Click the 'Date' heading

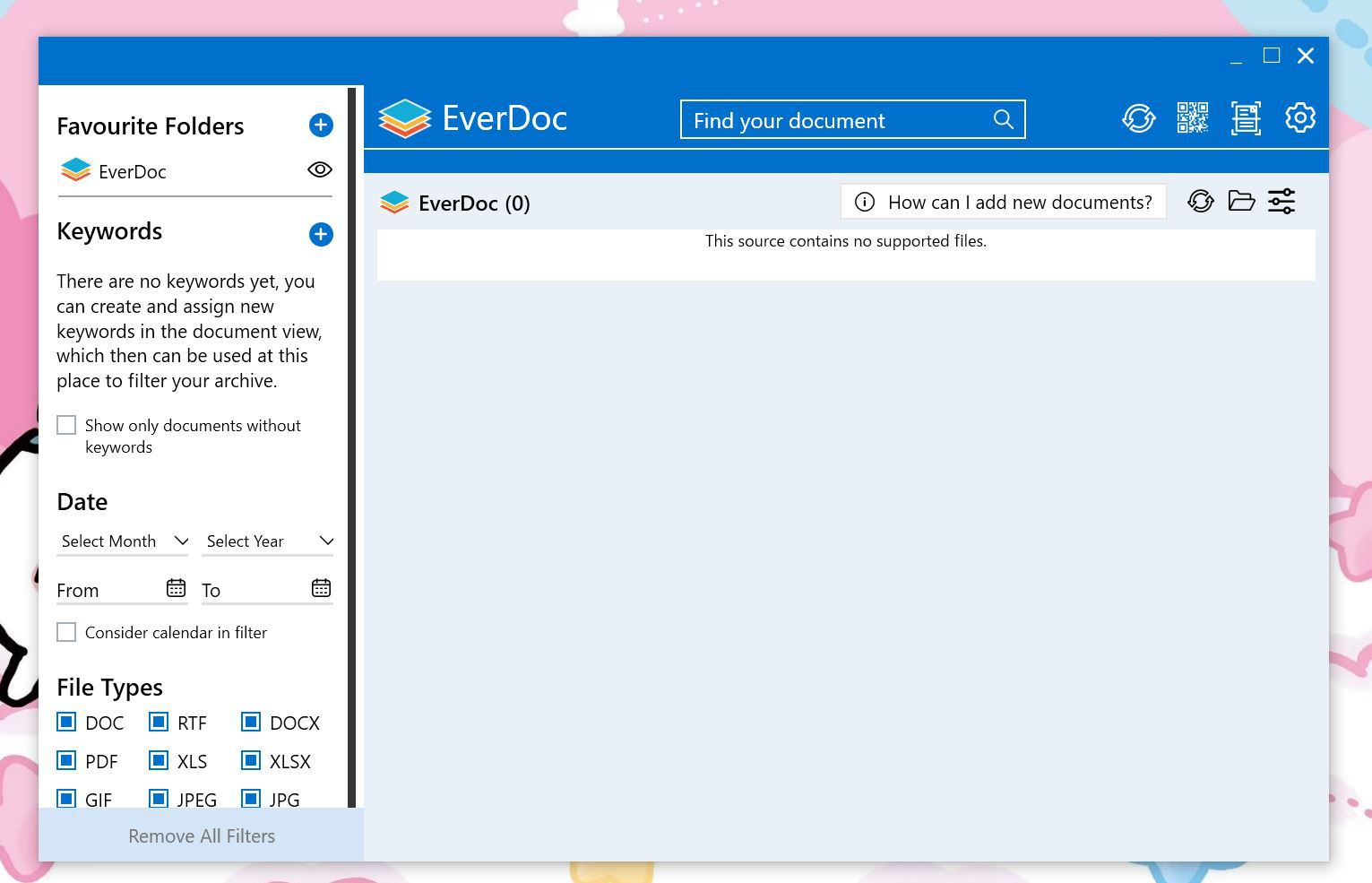[82, 502]
